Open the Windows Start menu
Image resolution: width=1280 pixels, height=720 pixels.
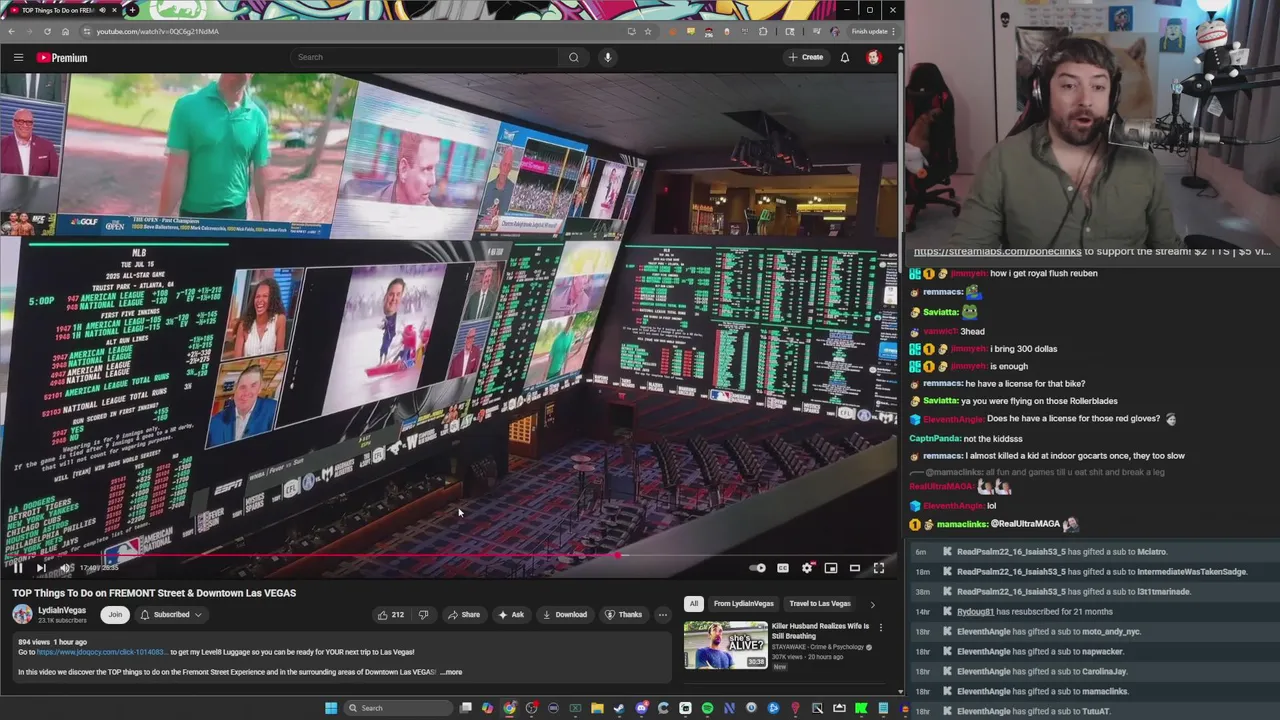[331, 708]
